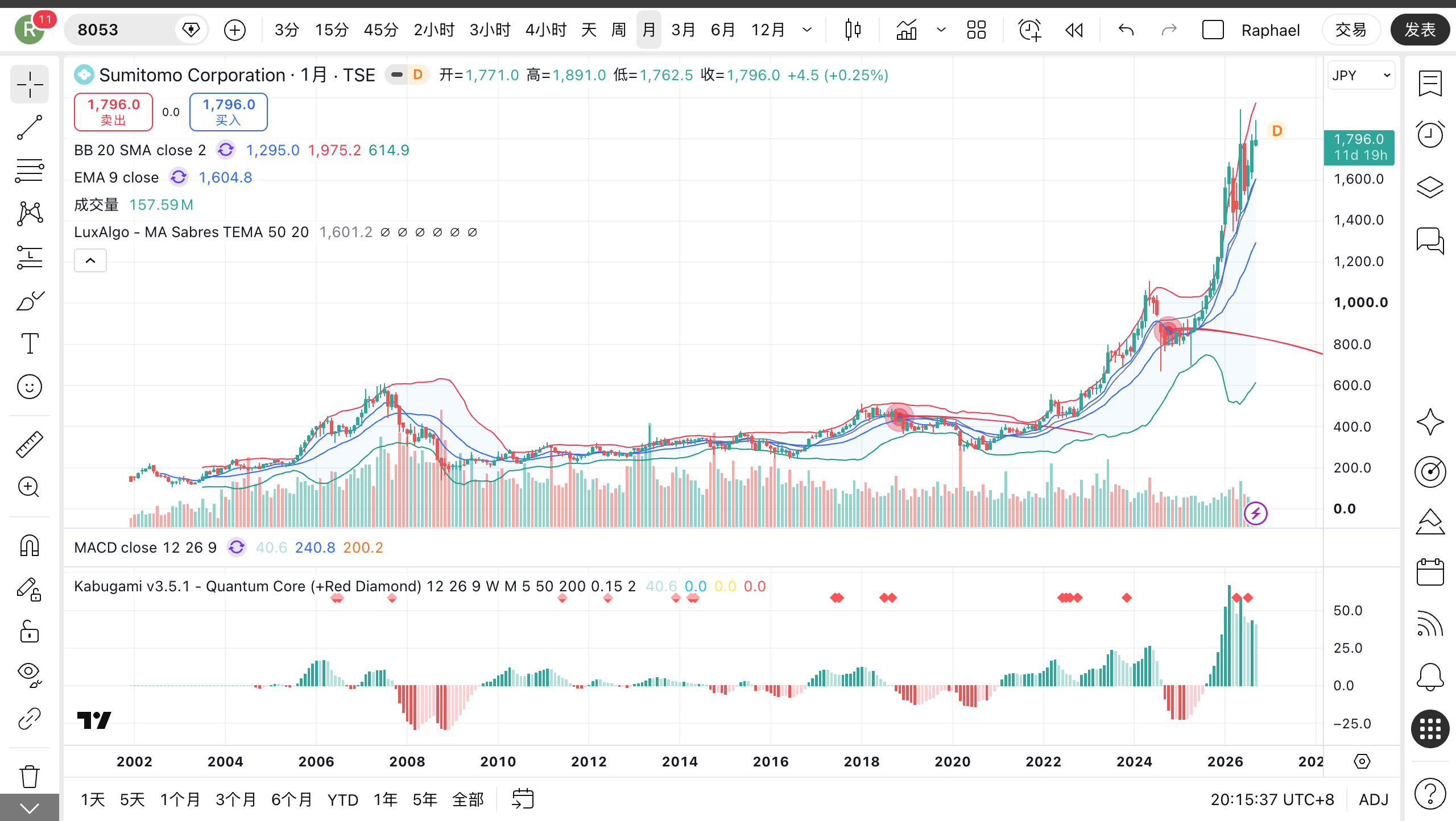Screen dimensions: 1456x821
Task: Open the layout templates grid
Action: 977,30
